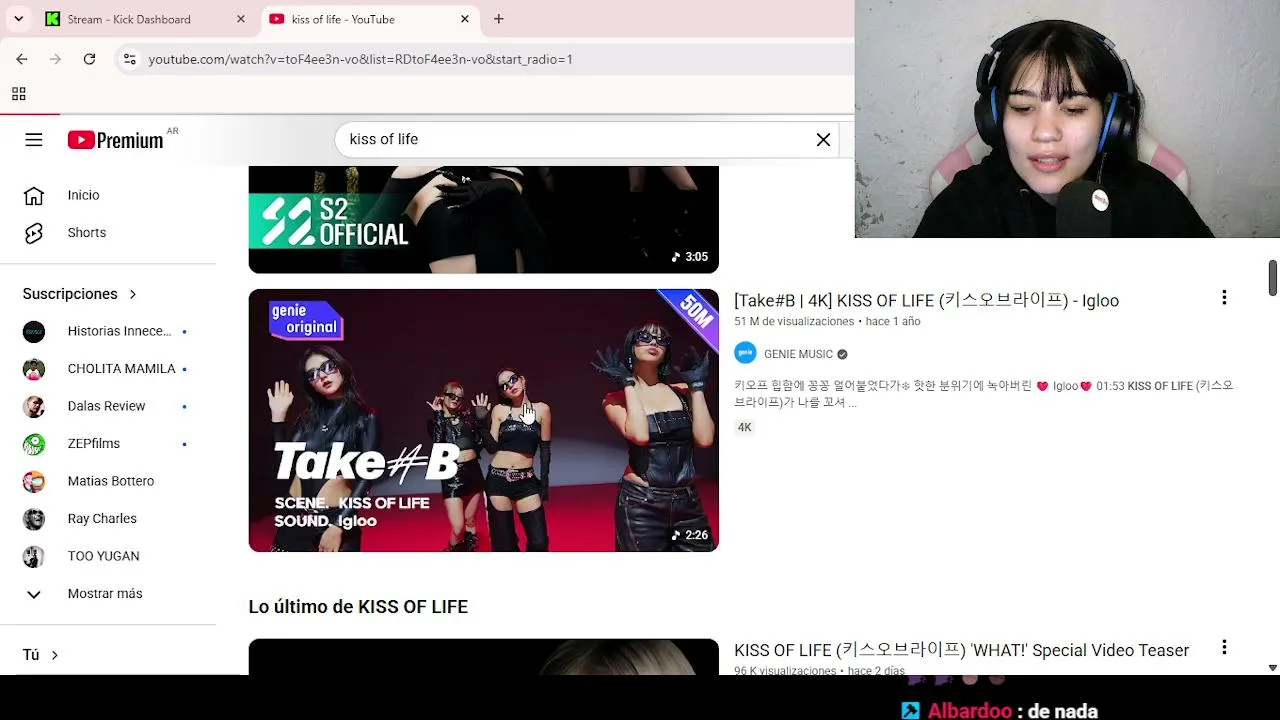This screenshot has height=720, width=1280.
Task: Expand the Suscripciones section
Action: point(80,294)
